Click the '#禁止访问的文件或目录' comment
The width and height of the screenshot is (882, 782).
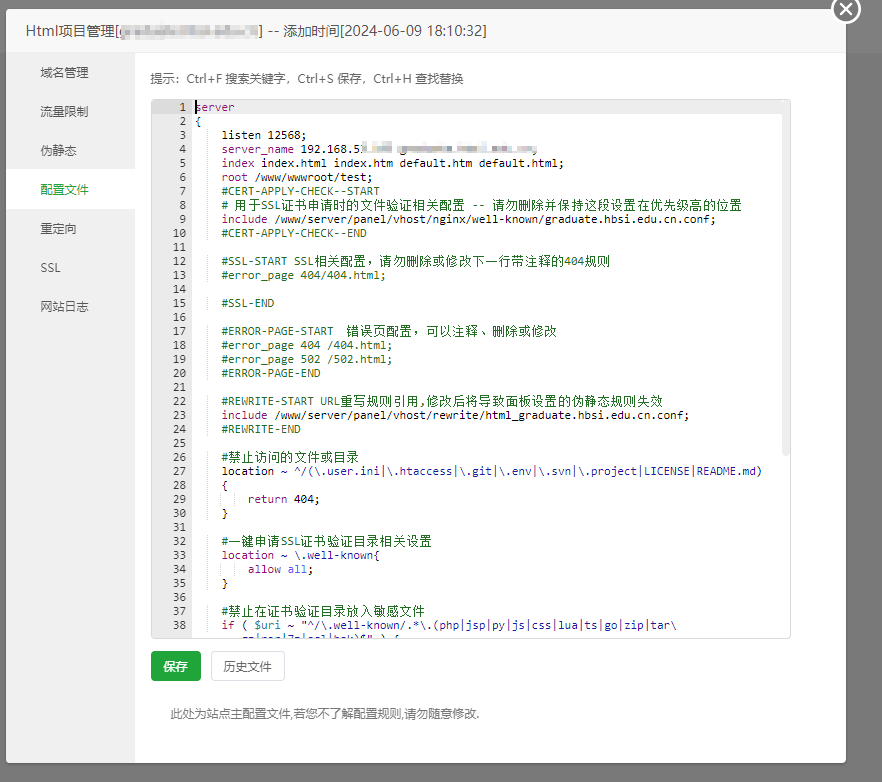[x=290, y=457]
